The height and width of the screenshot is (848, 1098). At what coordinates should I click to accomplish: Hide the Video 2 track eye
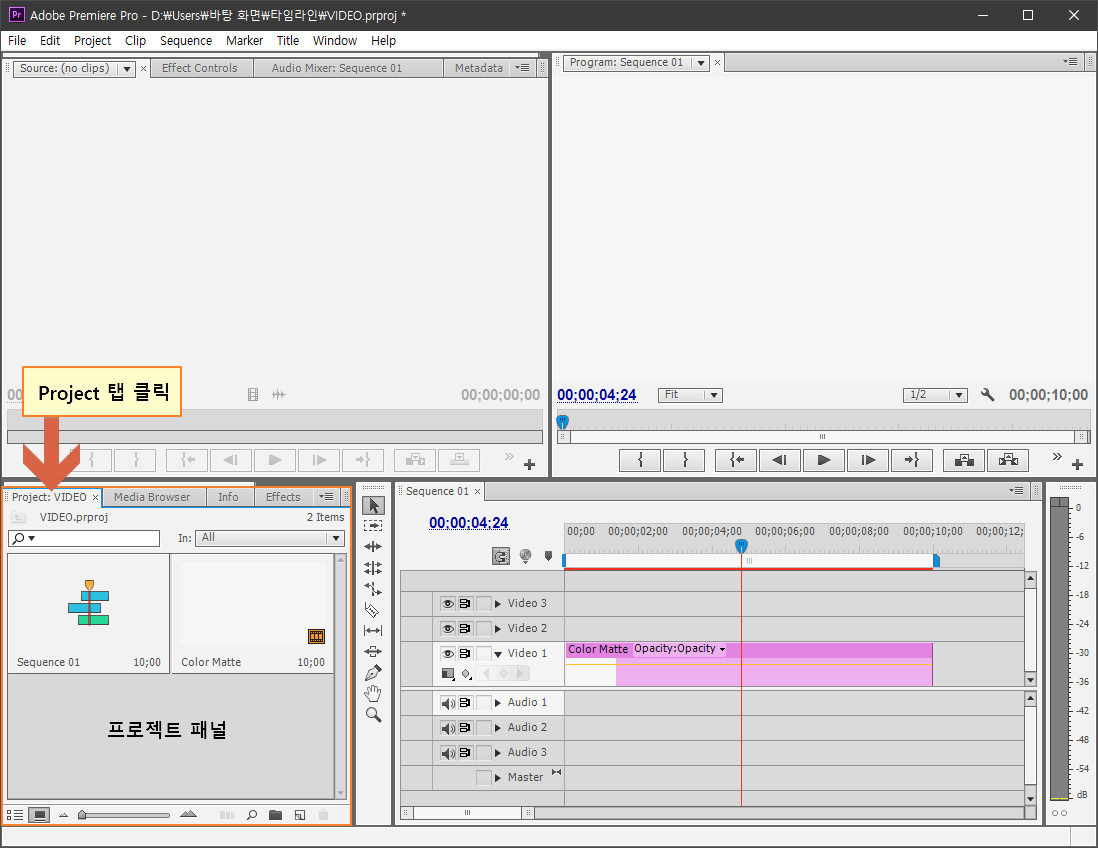pyautogui.click(x=448, y=629)
